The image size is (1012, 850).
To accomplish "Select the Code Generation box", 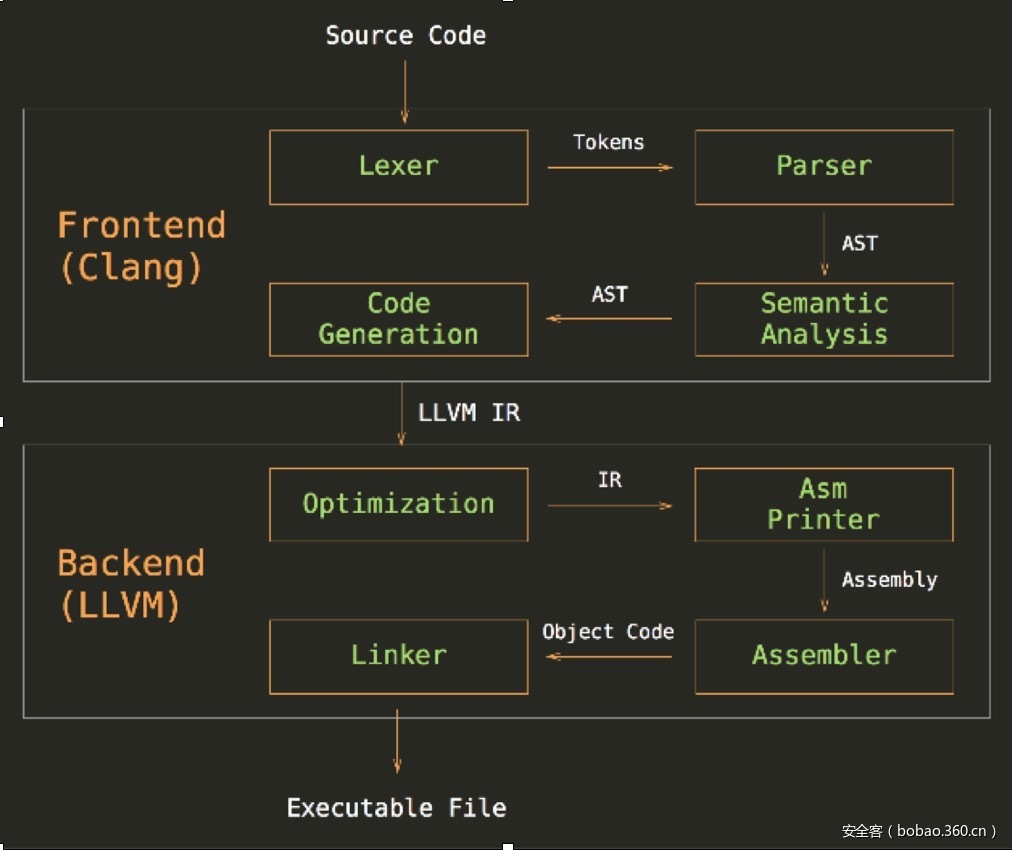I will click(x=398, y=319).
